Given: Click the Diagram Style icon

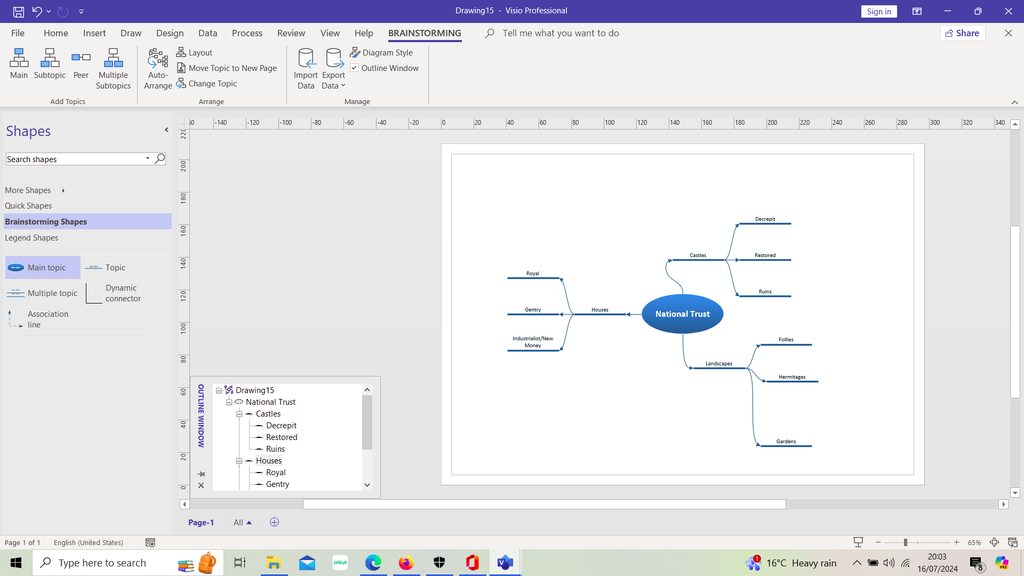Looking at the screenshot, I should (380, 52).
